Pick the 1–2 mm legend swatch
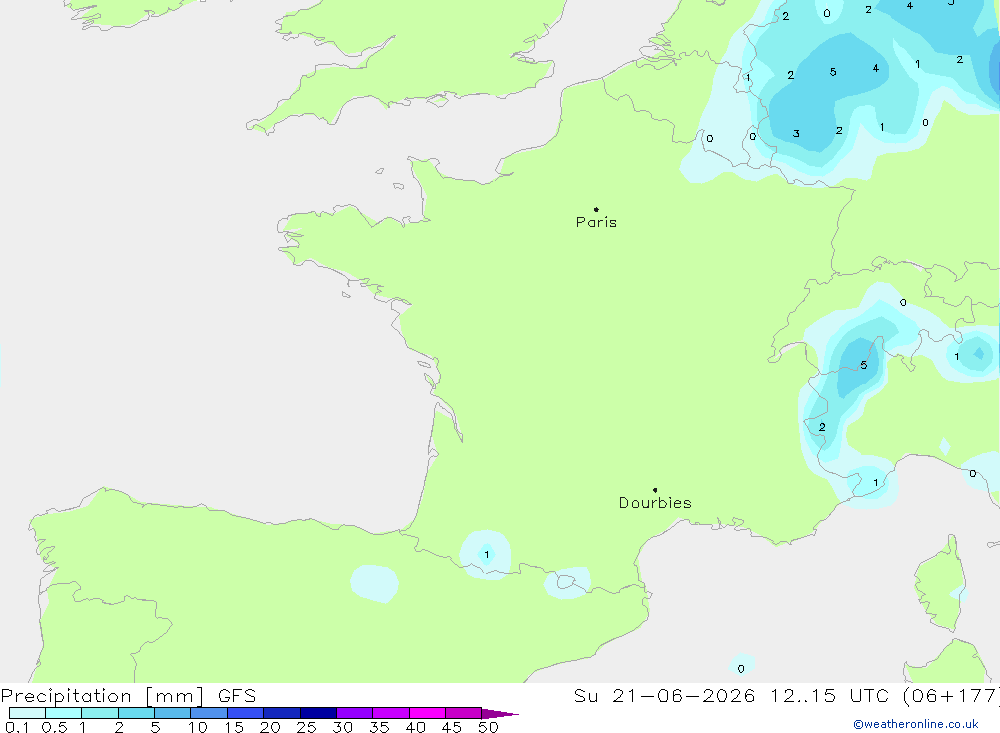The image size is (1000, 733). [x=99, y=713]
